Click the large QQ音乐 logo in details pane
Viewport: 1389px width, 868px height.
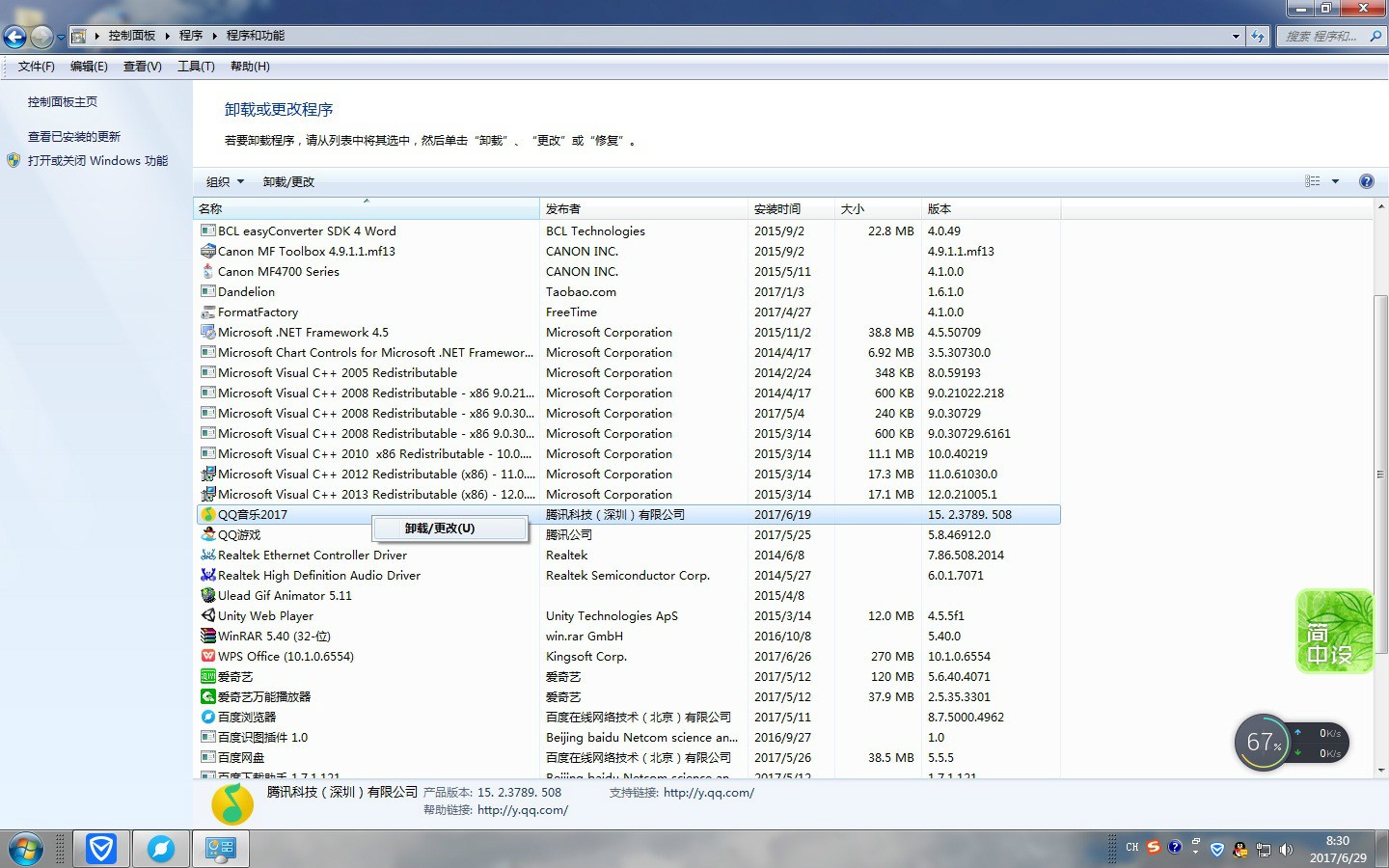[x=232, y=803]
